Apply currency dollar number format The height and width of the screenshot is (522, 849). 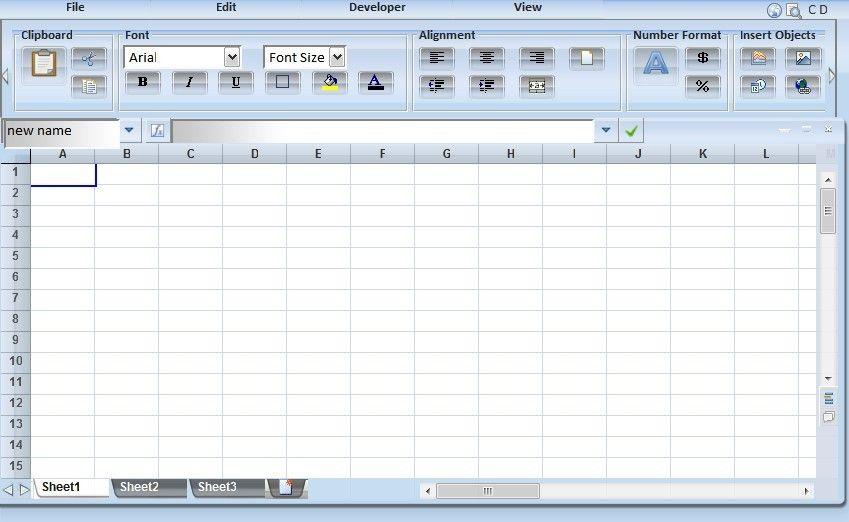[703, 58]
